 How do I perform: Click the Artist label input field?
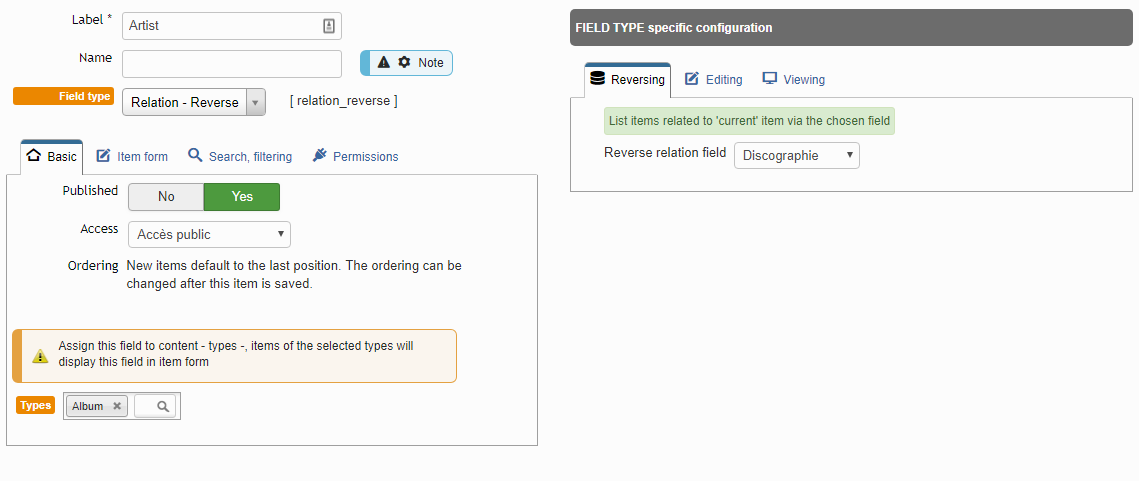tap(232, 25)
